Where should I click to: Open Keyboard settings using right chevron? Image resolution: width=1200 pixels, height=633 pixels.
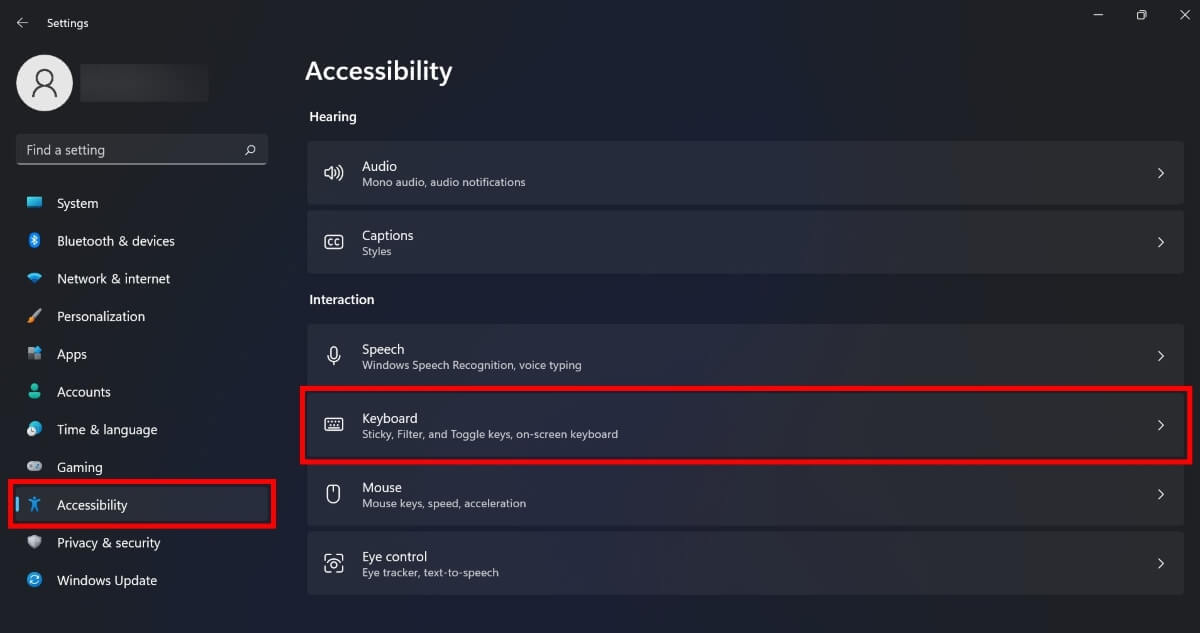(x=1161, y=425)
